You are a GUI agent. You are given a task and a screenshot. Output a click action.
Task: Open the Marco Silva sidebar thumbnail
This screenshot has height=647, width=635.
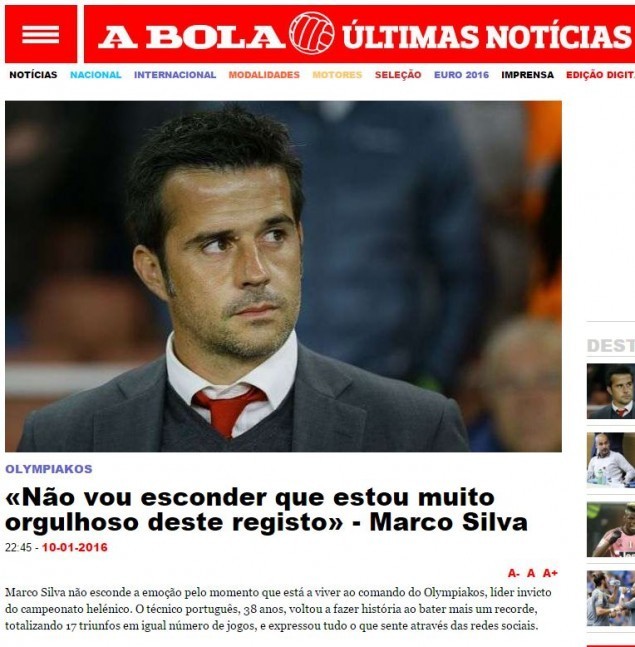pyautogui.click(x=611, y=391)
